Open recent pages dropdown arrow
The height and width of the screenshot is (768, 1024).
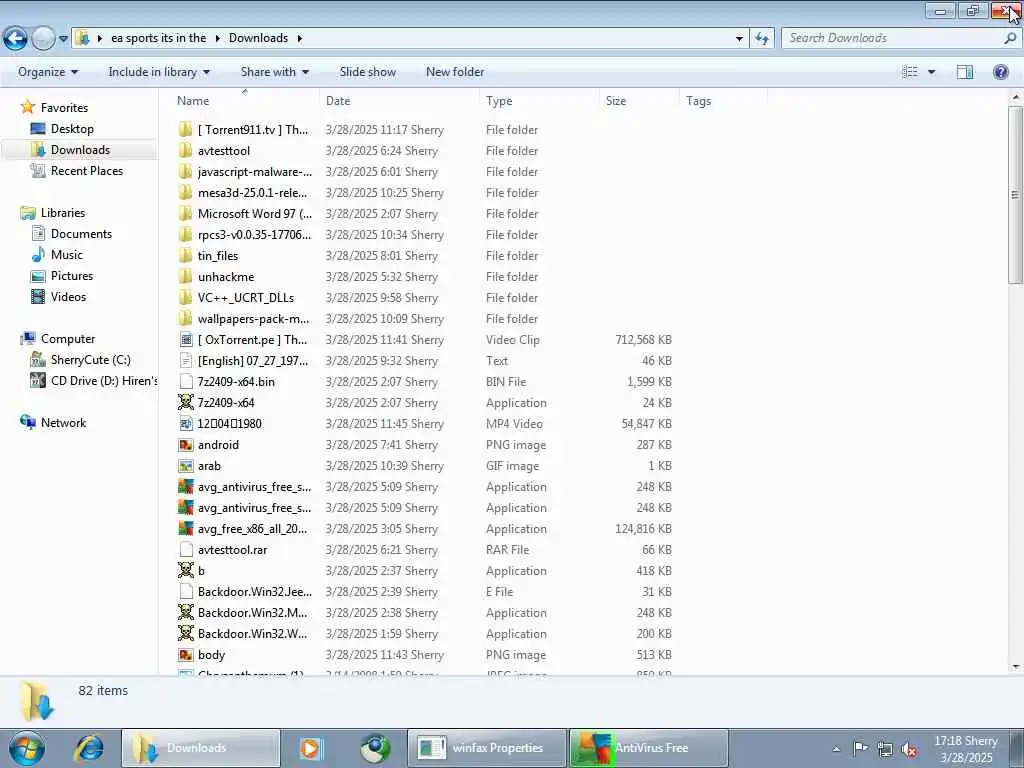[63, 39]
